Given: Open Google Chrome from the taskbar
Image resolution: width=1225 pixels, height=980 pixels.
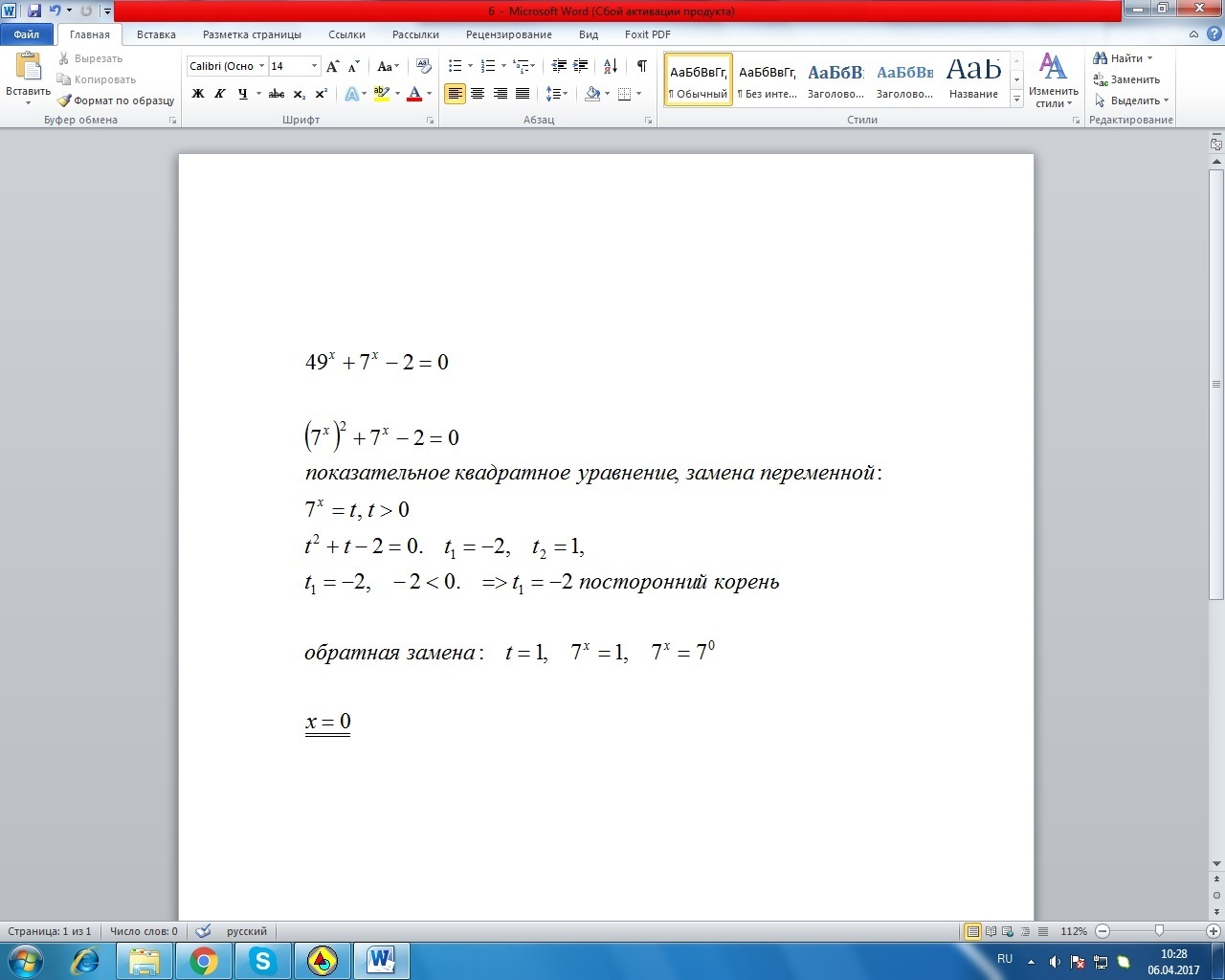Looking at the screenshot, I should click(203, 960).
